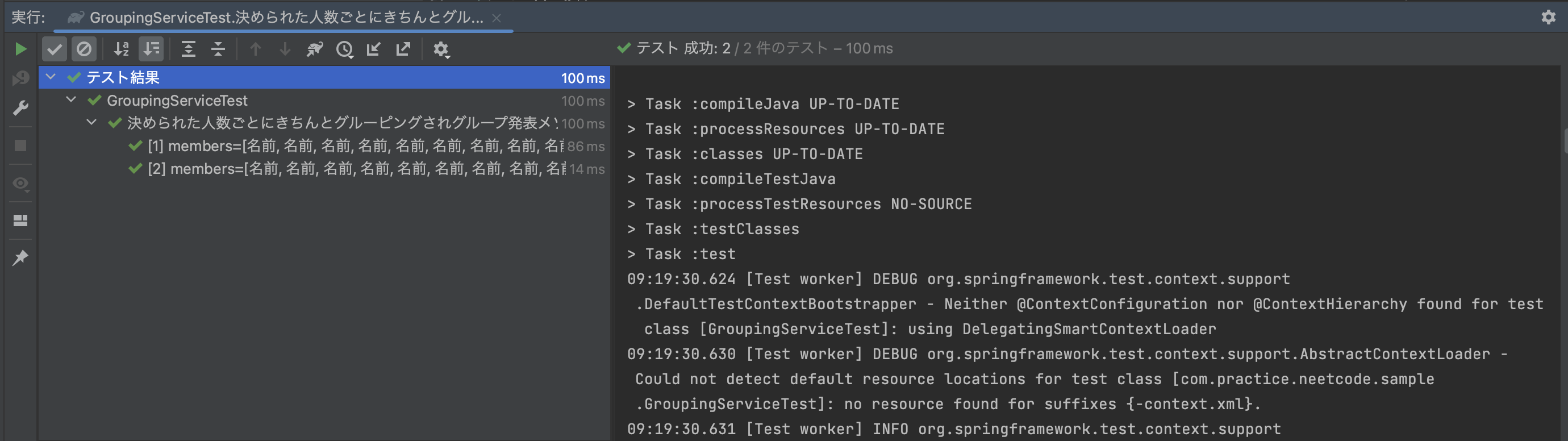The height and width of the screenshot is (441, 1568).
Task: Collapse the テスト結果 root node
Action: (x=51, y=77)
